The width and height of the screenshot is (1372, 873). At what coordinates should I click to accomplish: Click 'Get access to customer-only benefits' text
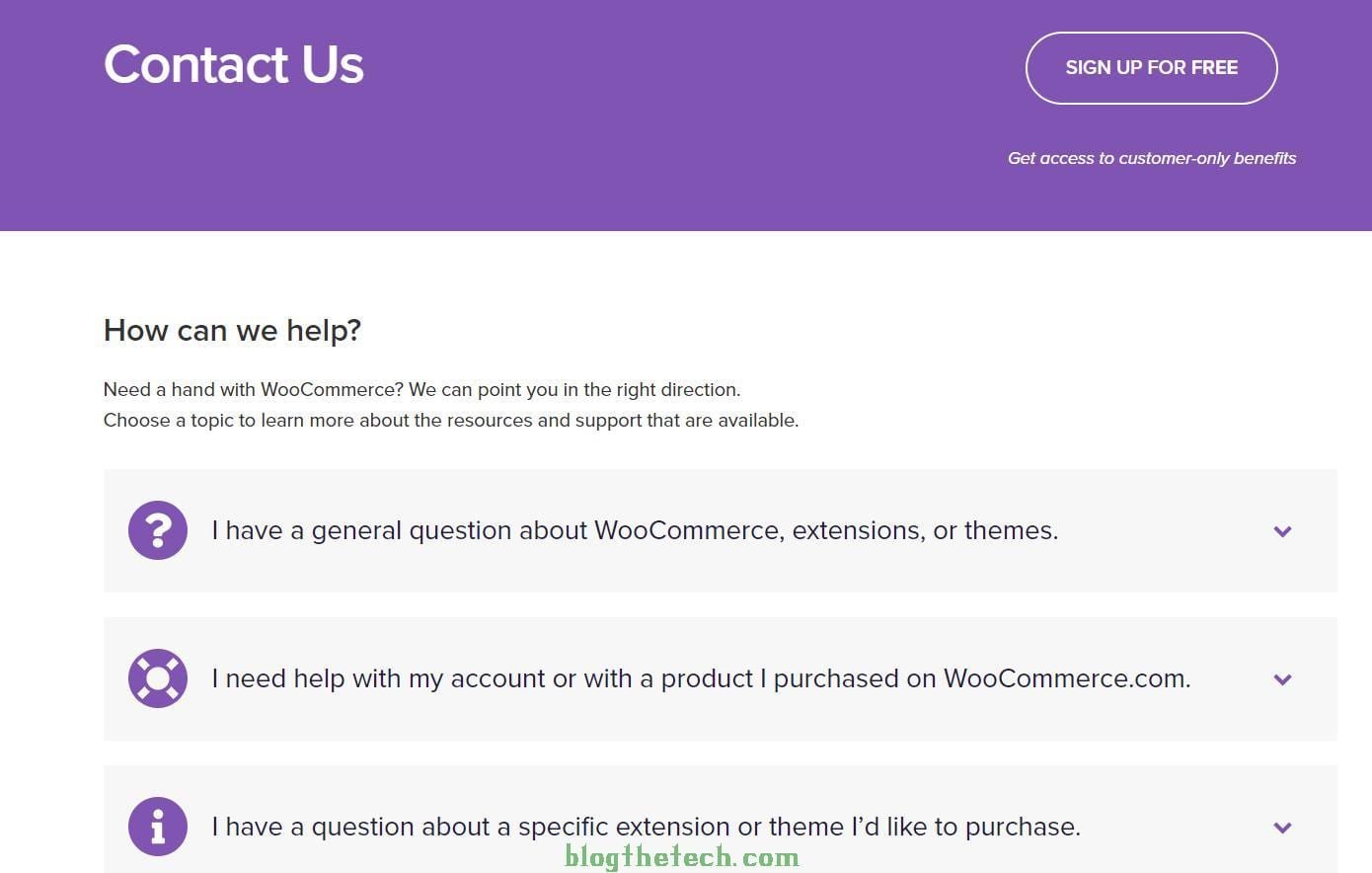click(x=1151, y=158)
